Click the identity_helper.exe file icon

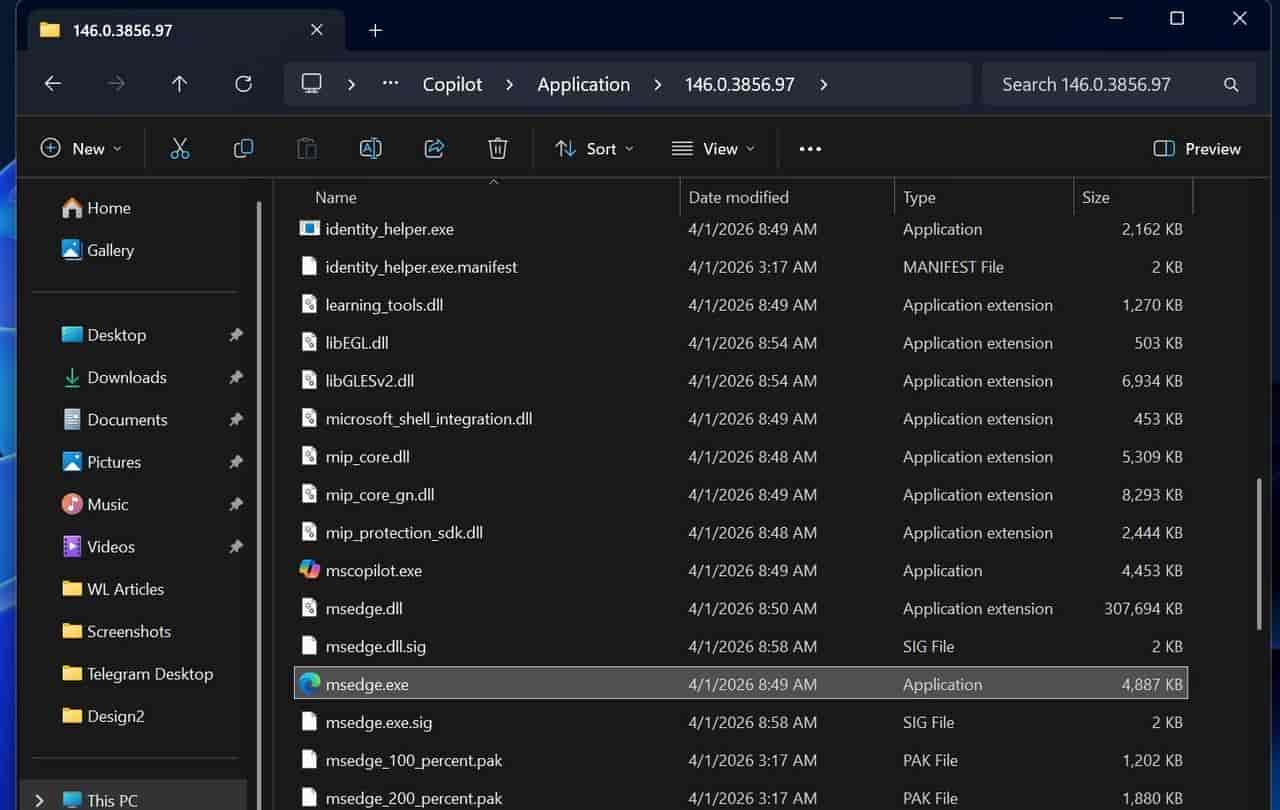tap(310, 229)
